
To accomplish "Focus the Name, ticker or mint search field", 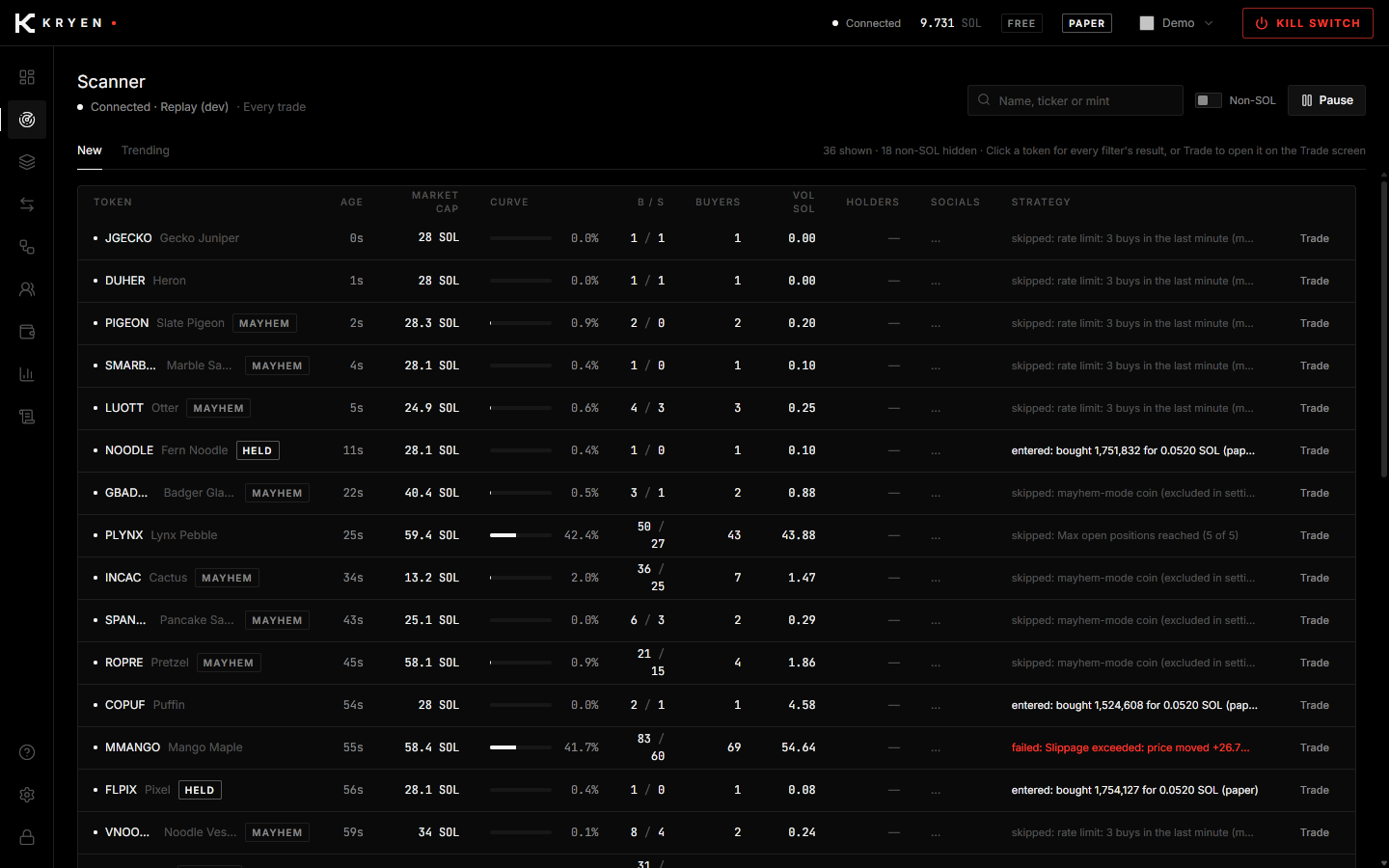I will (x=1076, y=100).
